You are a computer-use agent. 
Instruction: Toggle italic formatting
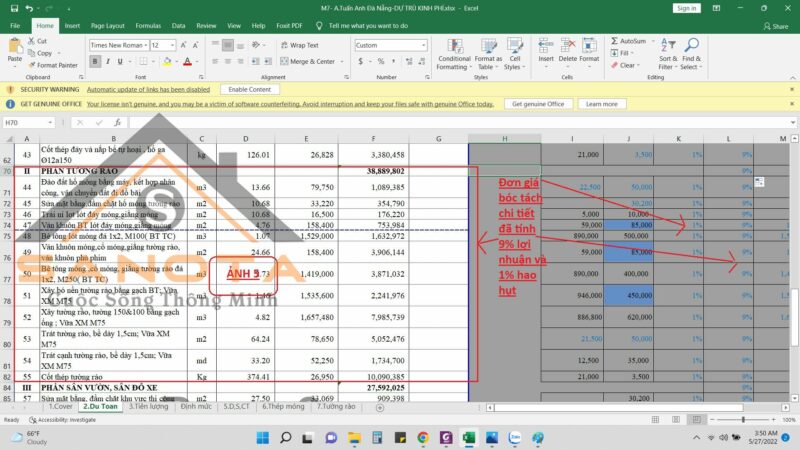click(x=105, y=61)
